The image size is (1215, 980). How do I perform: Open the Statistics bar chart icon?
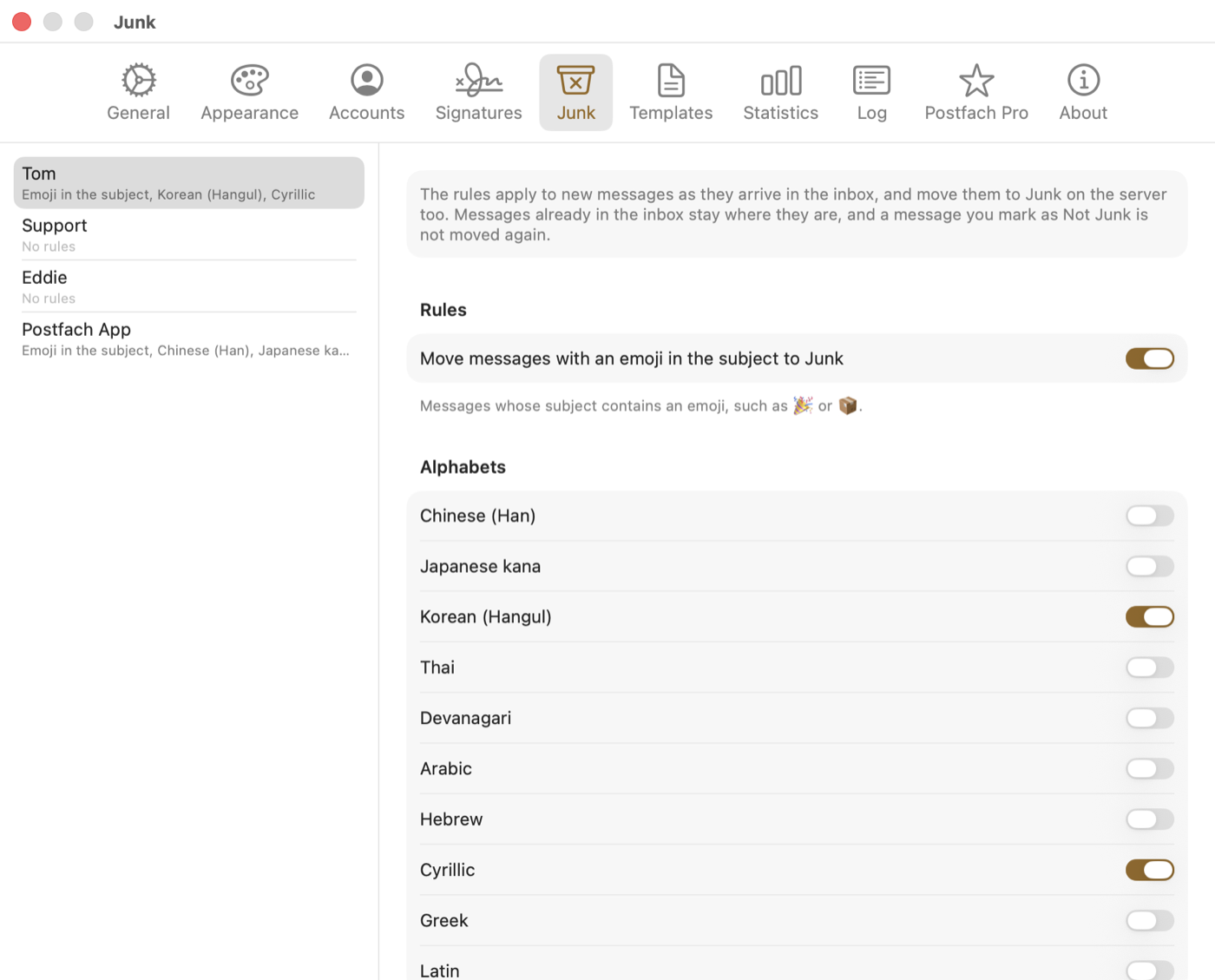(780, 81)
